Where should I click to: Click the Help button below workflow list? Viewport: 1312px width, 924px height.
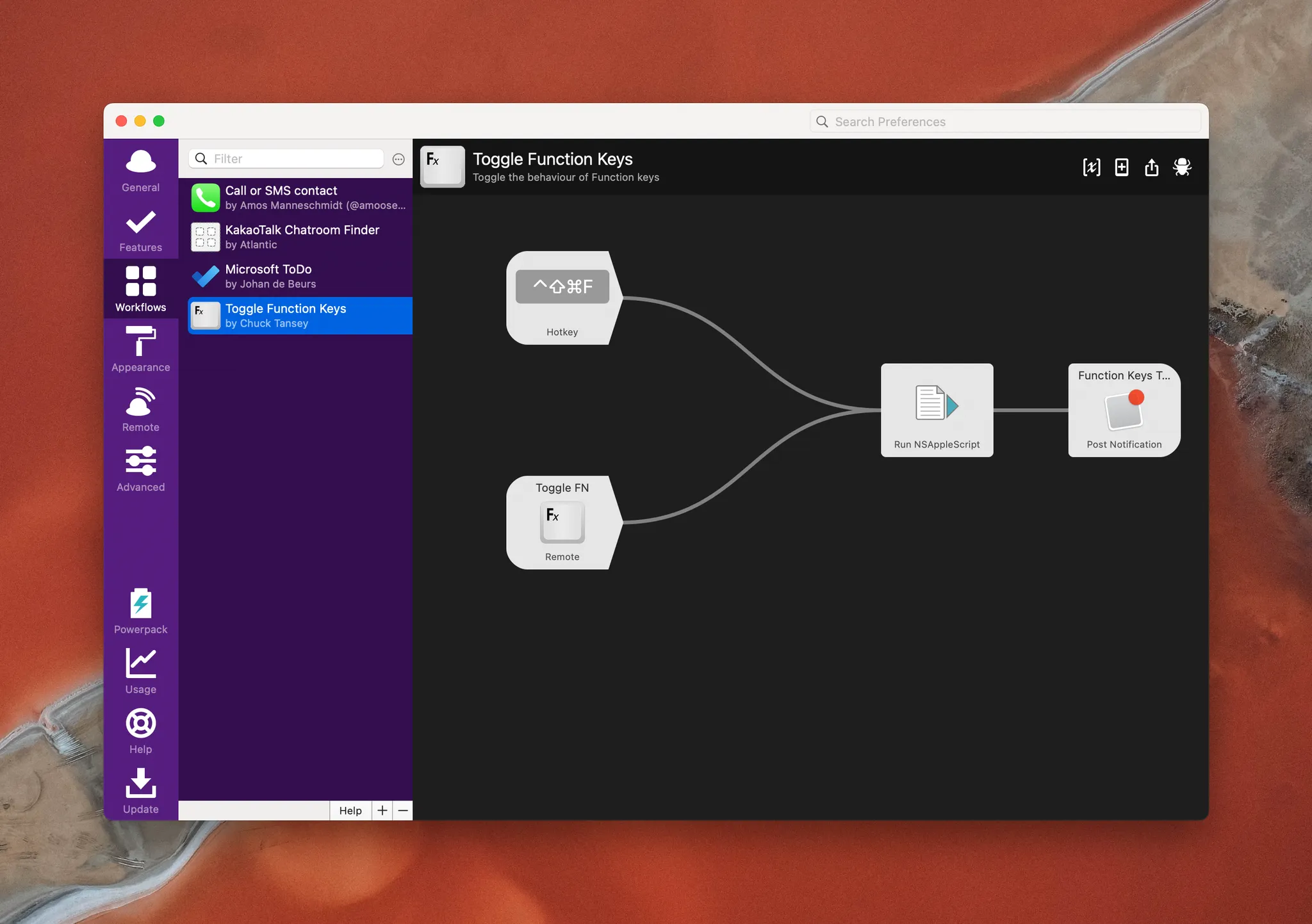pyautogui.click(x=350, y=811)
